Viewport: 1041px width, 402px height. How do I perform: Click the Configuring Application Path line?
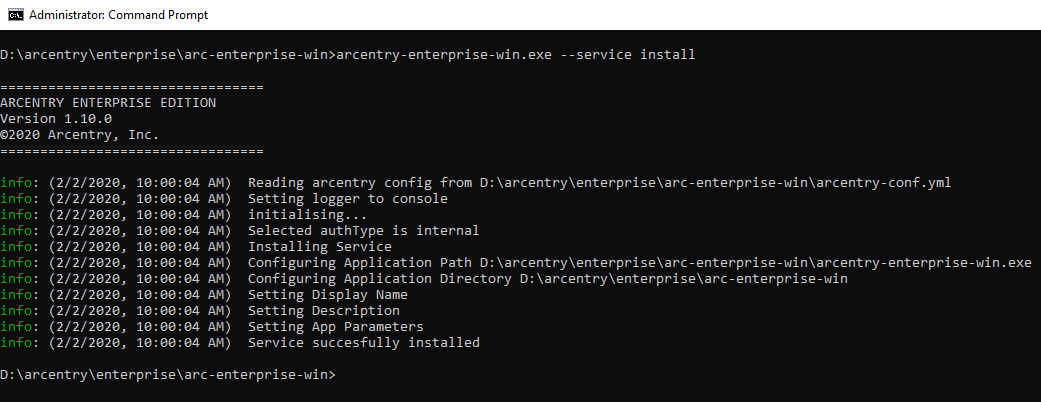[x=640, y=263]
